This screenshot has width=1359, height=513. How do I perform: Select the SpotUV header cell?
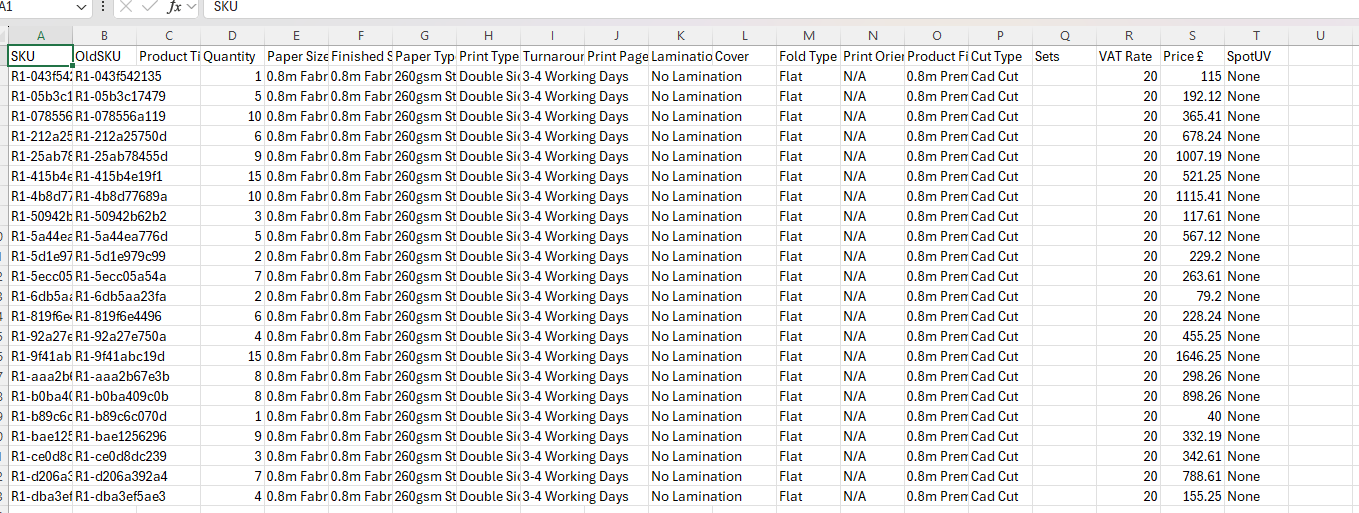coord(1256,56)
